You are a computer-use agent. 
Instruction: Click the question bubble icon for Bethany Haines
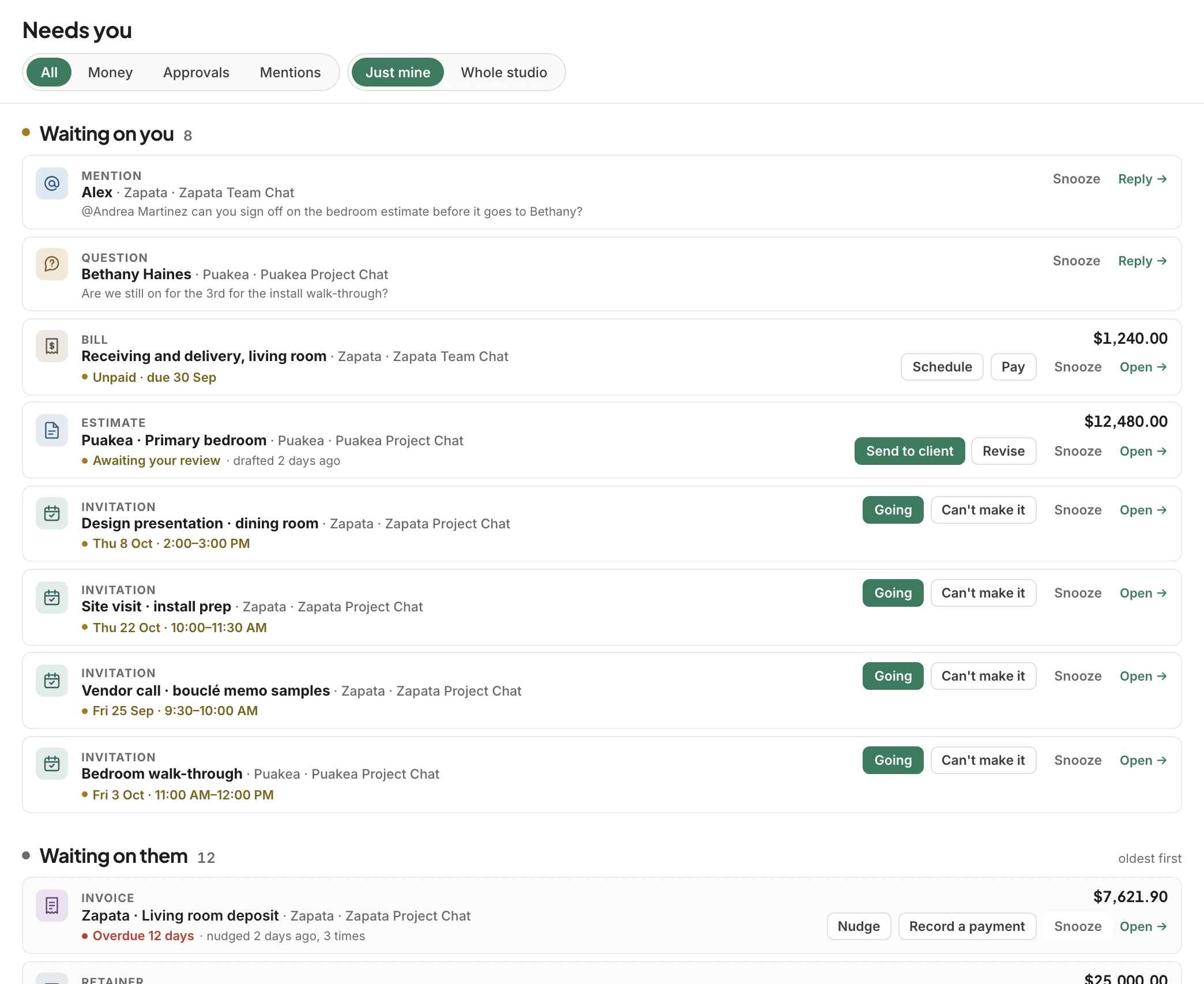(x=52, y=264)
